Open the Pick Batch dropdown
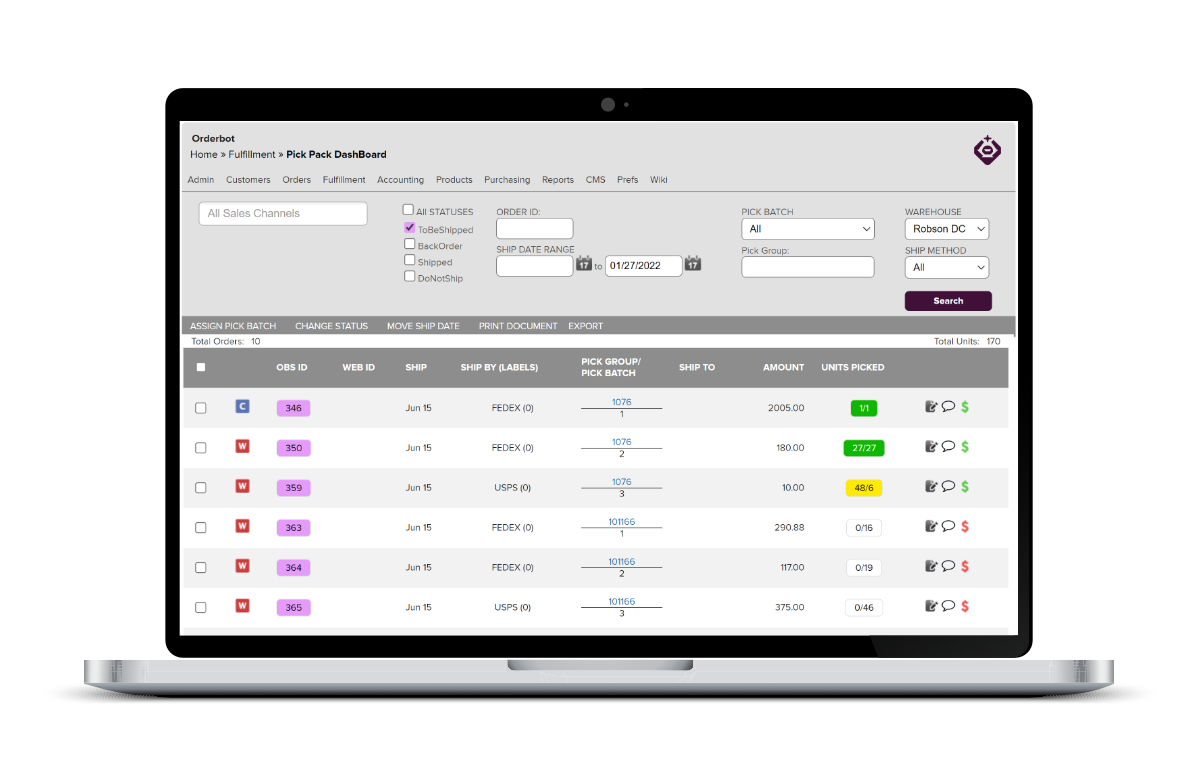The height and width of the screenshot is (768, 1200). click(807, 228)
